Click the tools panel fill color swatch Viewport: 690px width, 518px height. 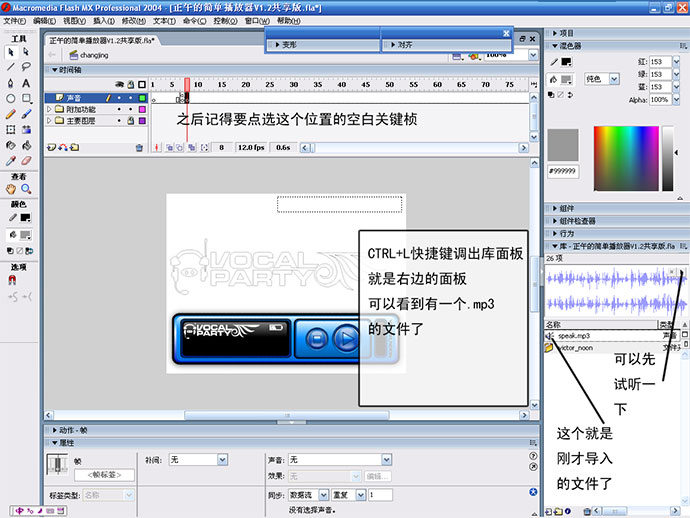click(x=26, y=235)
